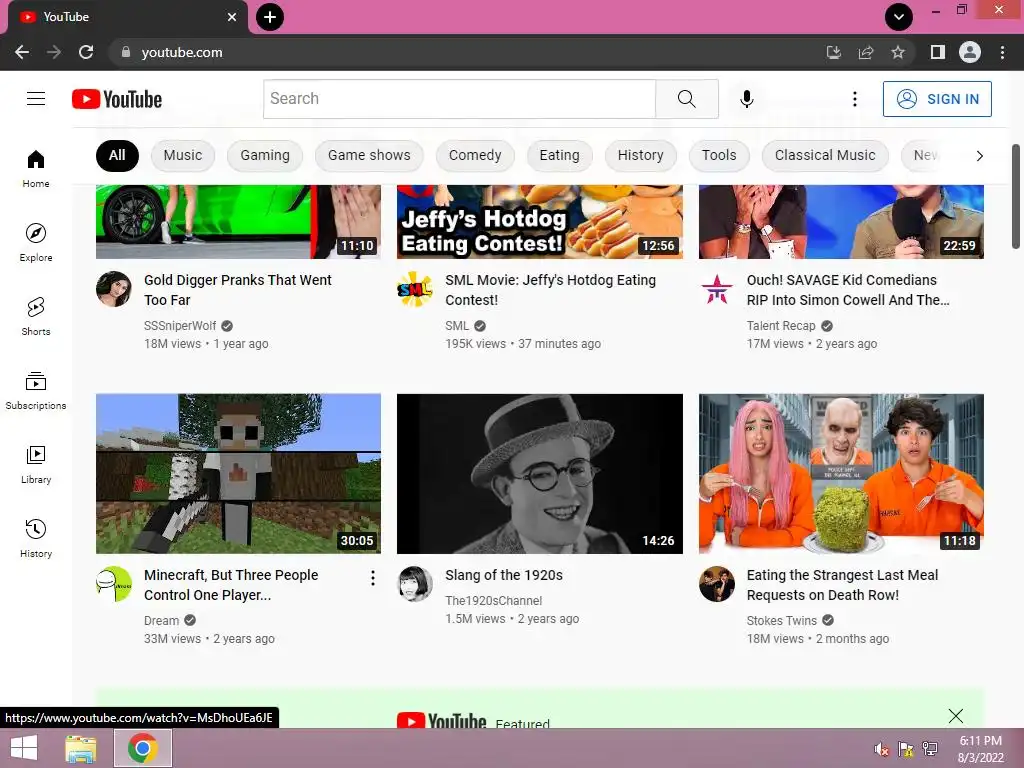Open Subscriptions in sidebar

[x=36, y=390]
